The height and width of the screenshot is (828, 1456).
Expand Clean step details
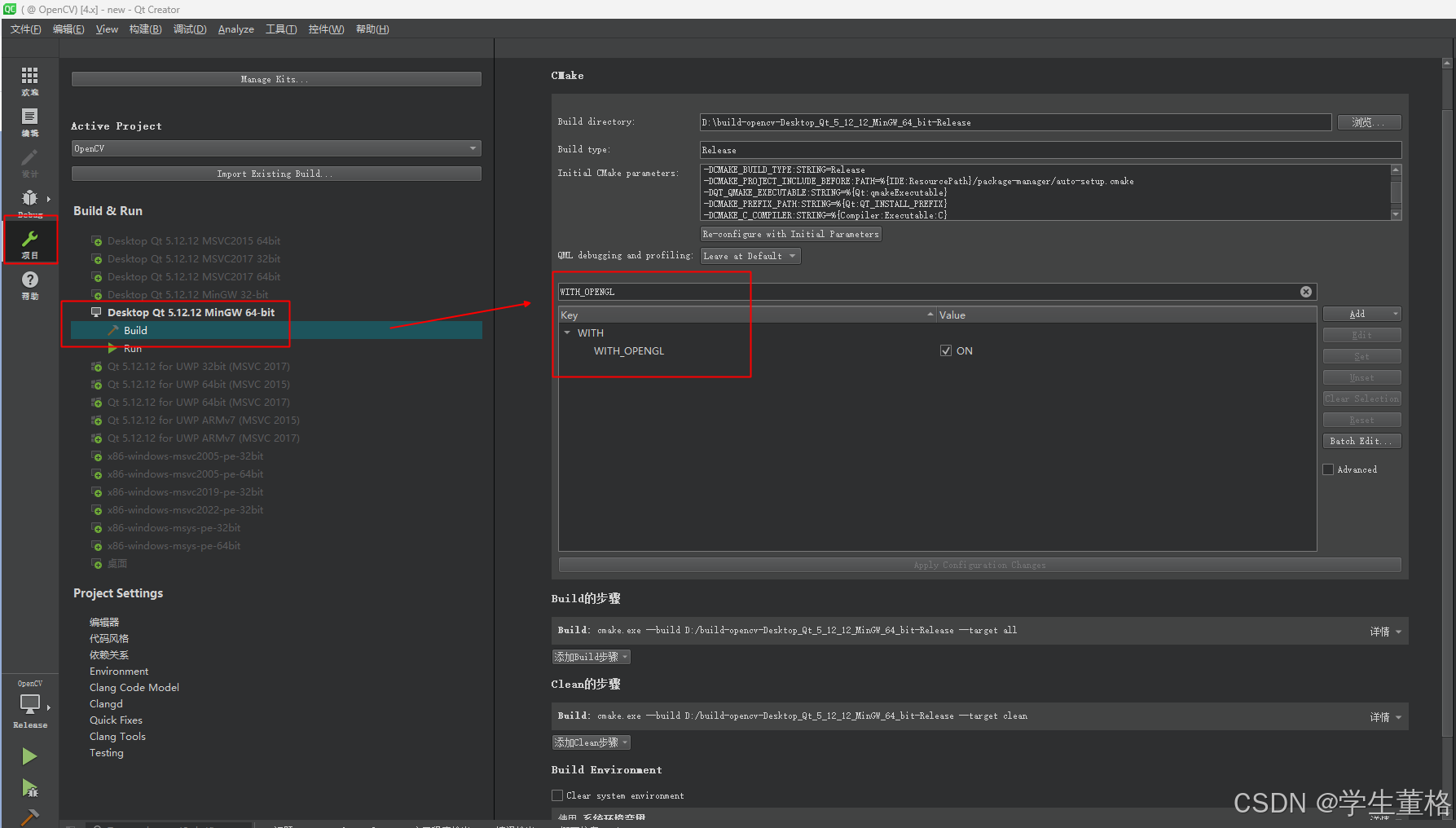tap(1385, 717)
